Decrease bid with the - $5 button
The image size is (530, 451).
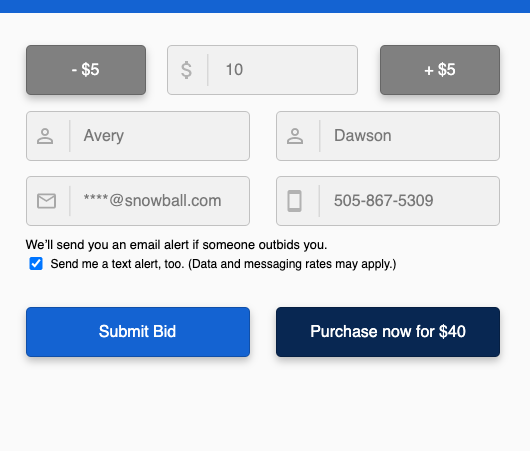[86, 70]
